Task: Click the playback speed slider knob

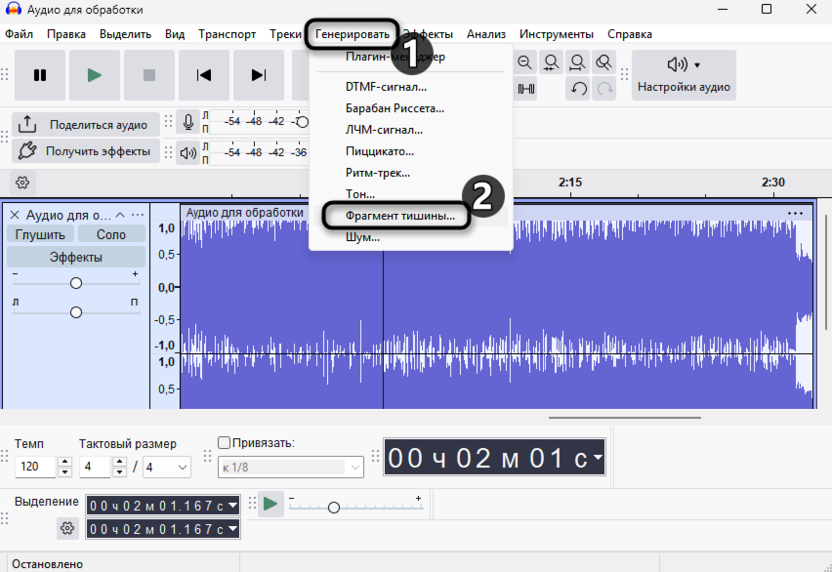Action: (x=334, y=508)
